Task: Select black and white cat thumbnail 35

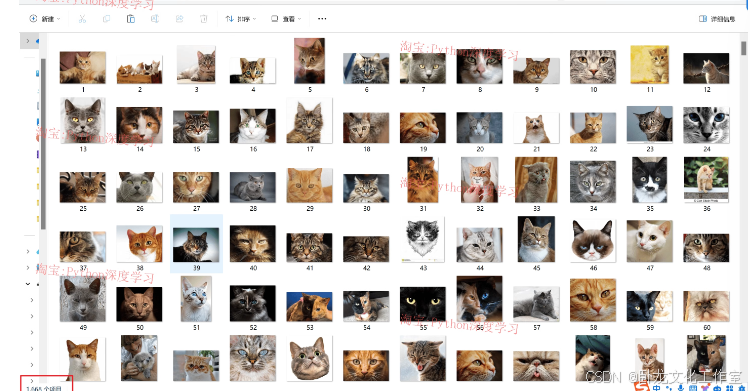Action: pos(650,179)
